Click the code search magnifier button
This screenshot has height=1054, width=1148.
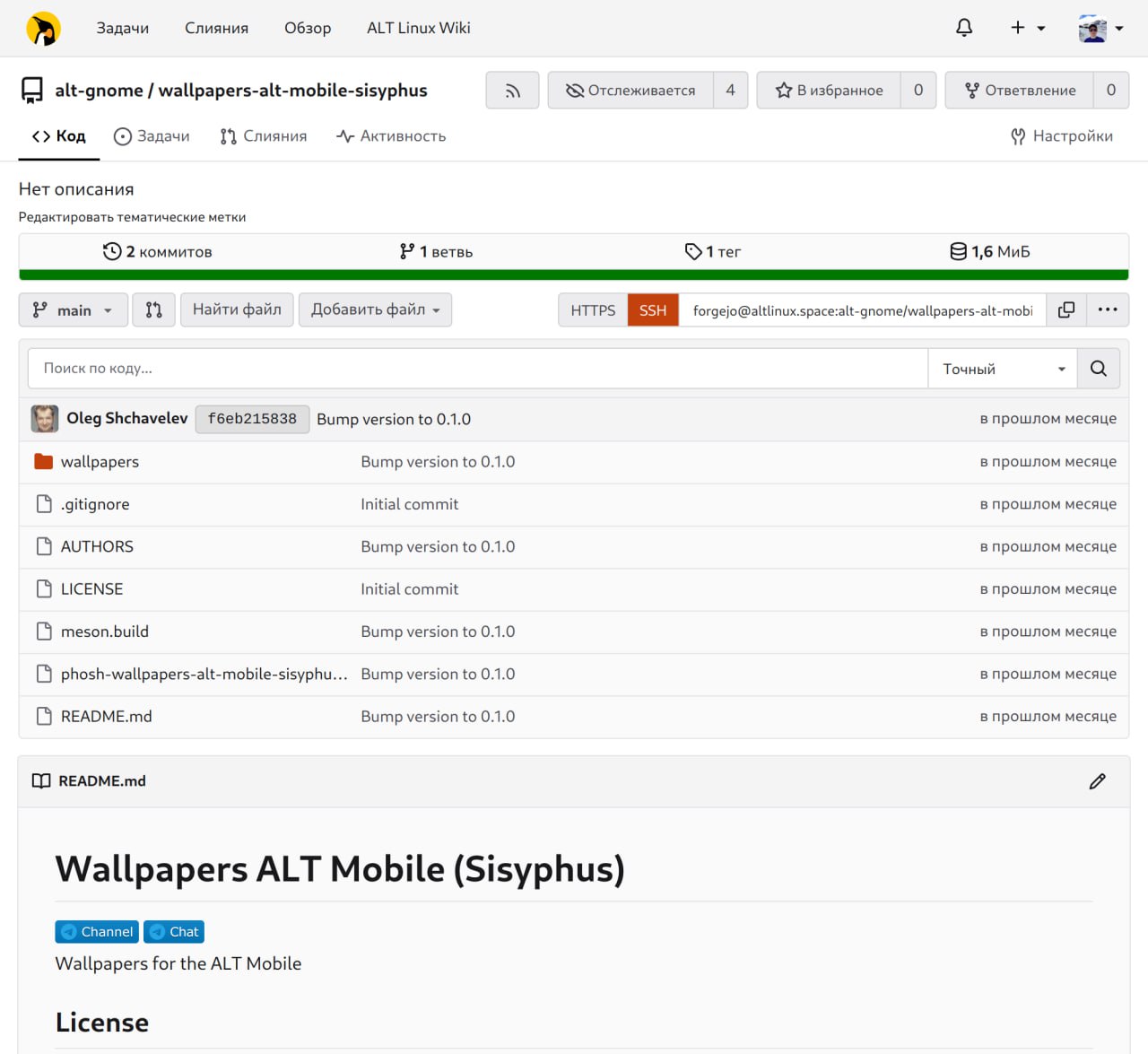(x=1098, y=369)
